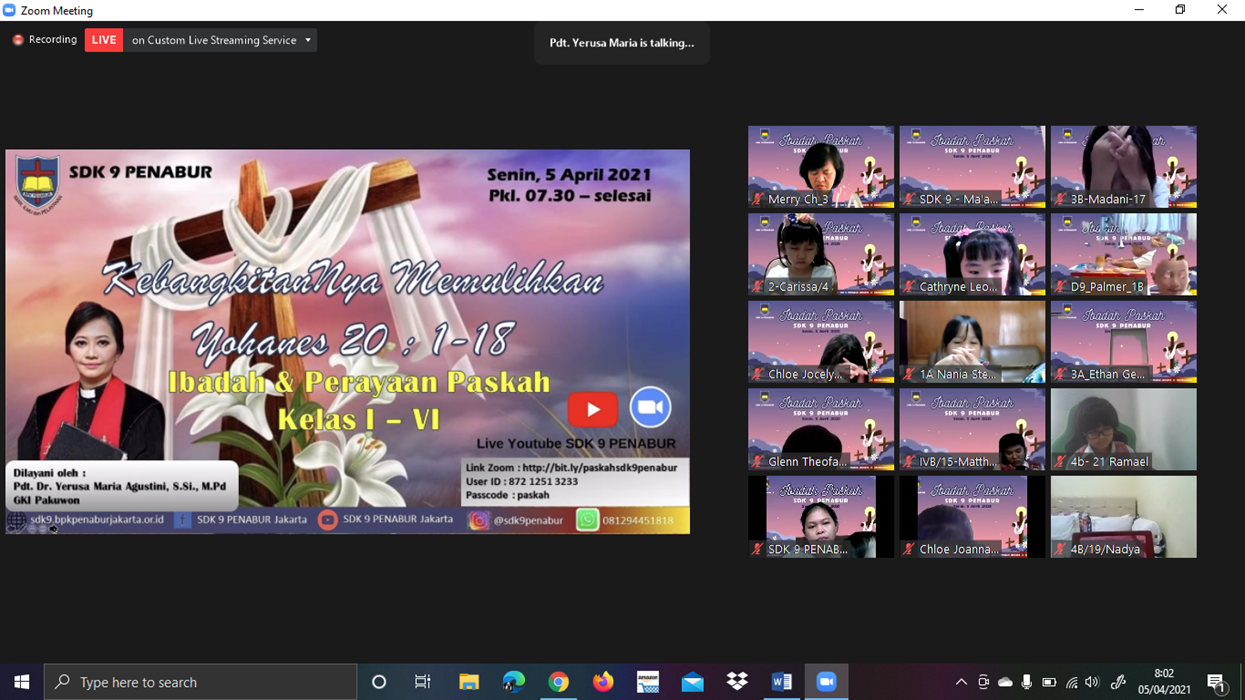Click the bit.ly/paskahsdk9penabur link text on slide
Screen dimensions: 1245x700
coord(599,467)
